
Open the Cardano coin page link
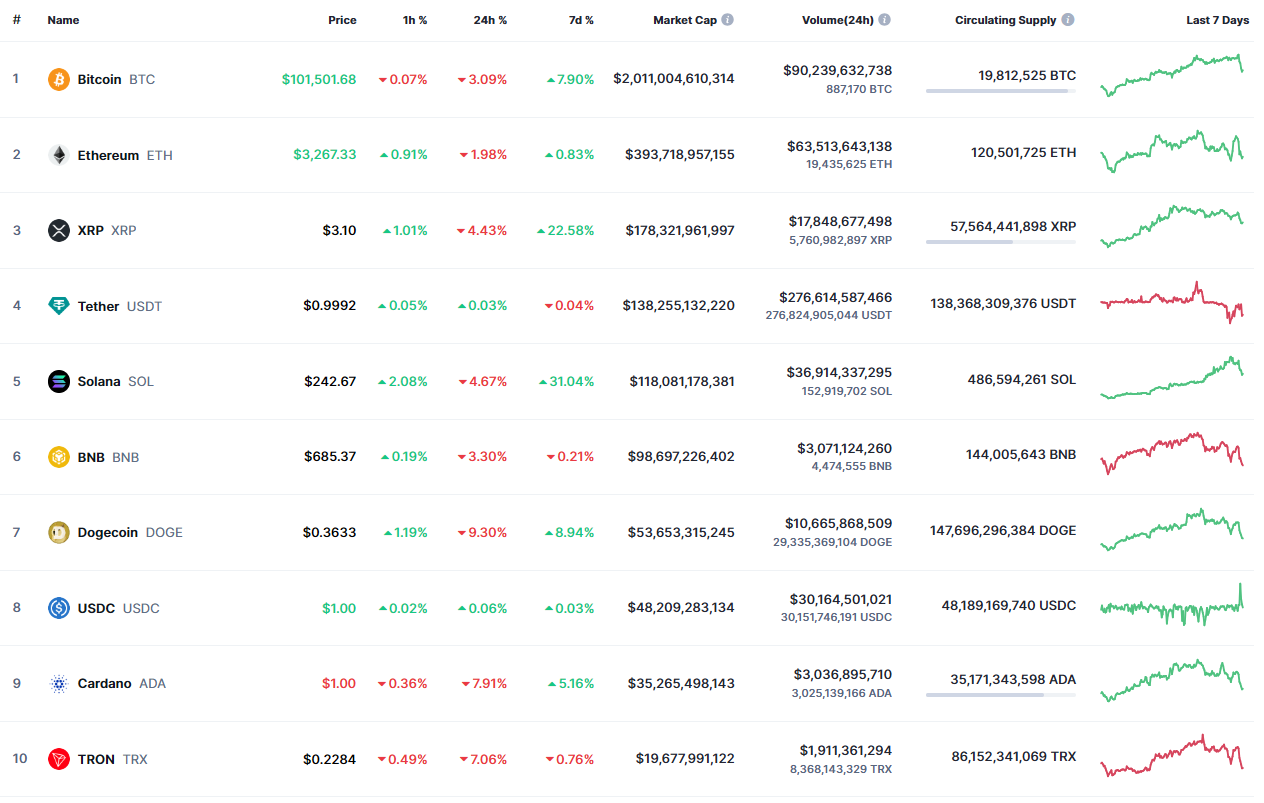click(x=105, y=683)
